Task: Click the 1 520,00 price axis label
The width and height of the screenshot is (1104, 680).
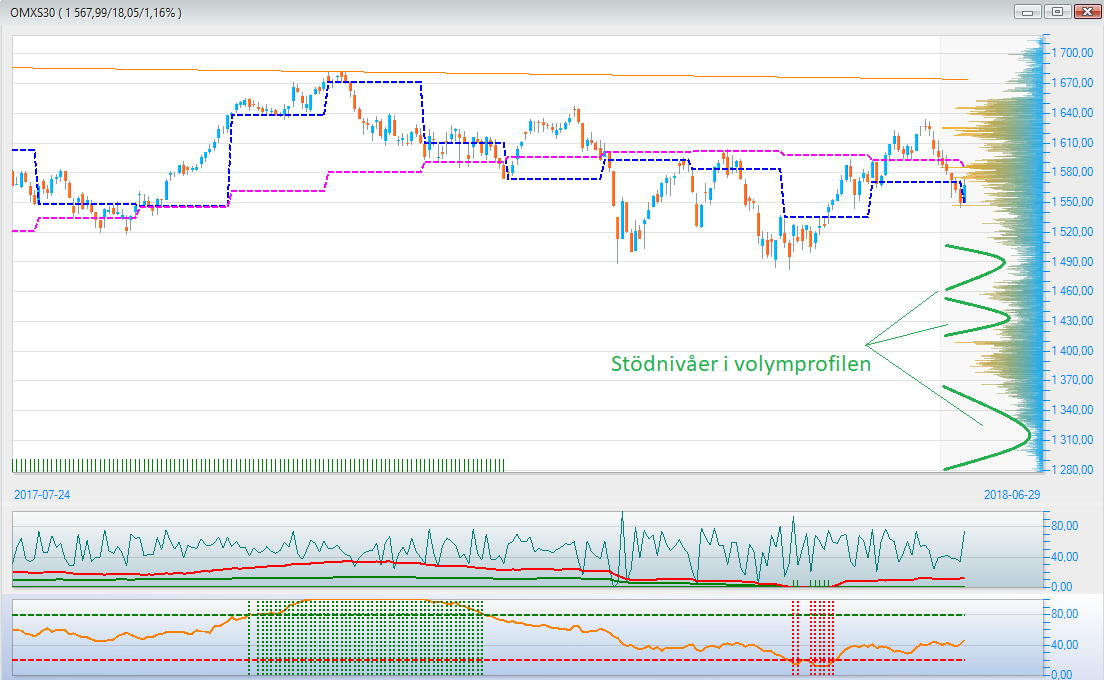Action: click(1073, 232)
